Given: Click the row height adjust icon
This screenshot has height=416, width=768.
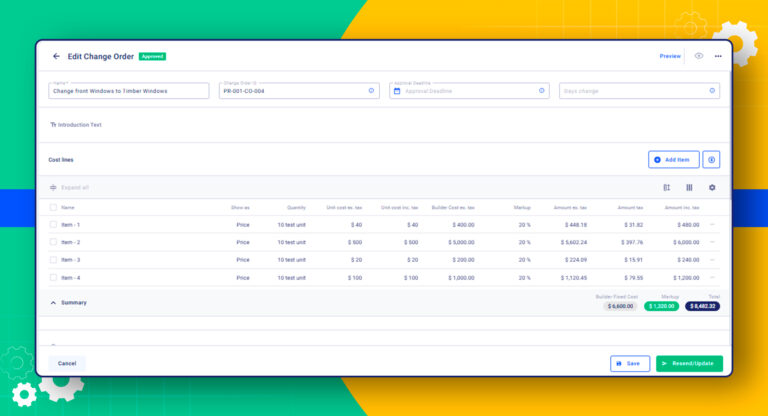Looking at the screenshot, I should coord(667,188).
